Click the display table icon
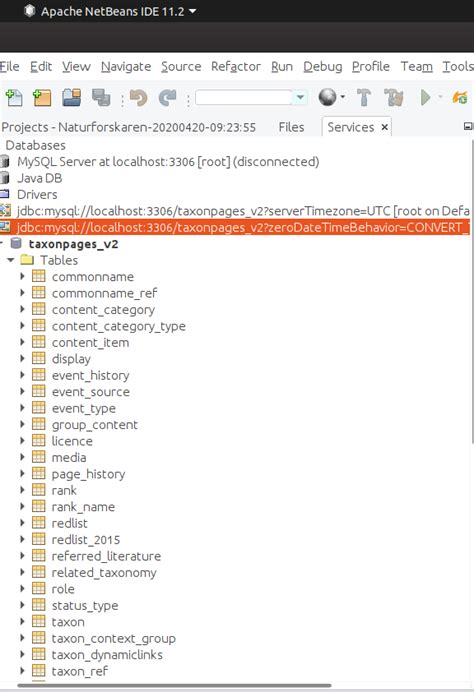This screenshot has height=692, width=474. tap(39, 358)
